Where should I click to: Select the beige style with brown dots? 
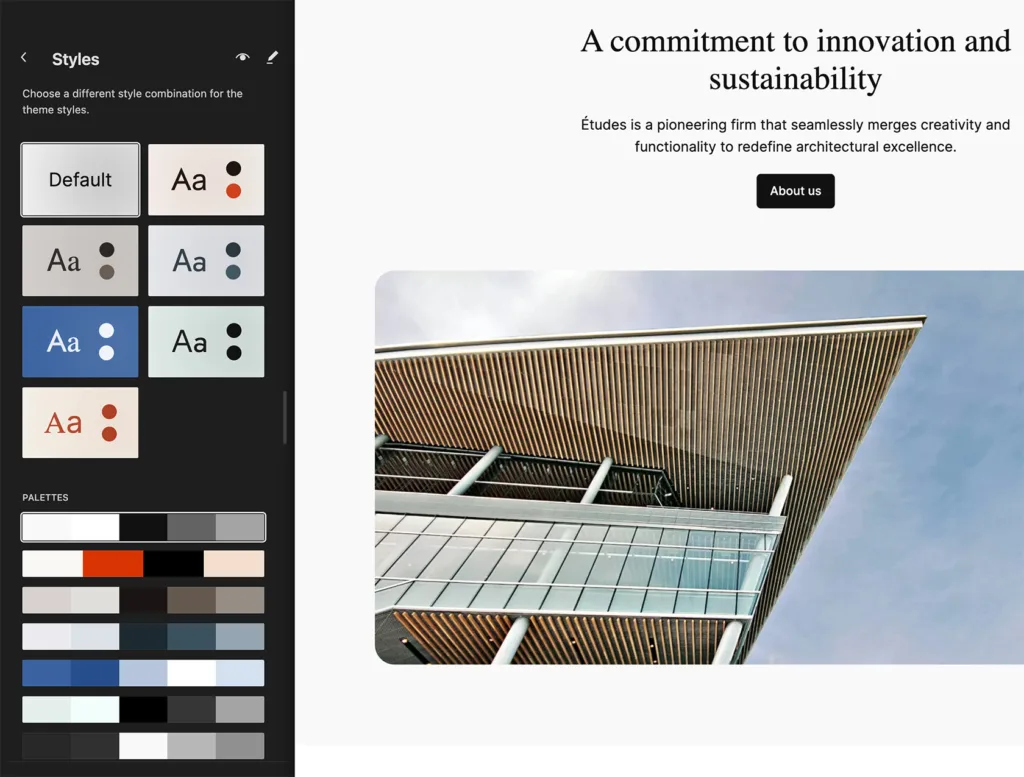tap(80, 261)
